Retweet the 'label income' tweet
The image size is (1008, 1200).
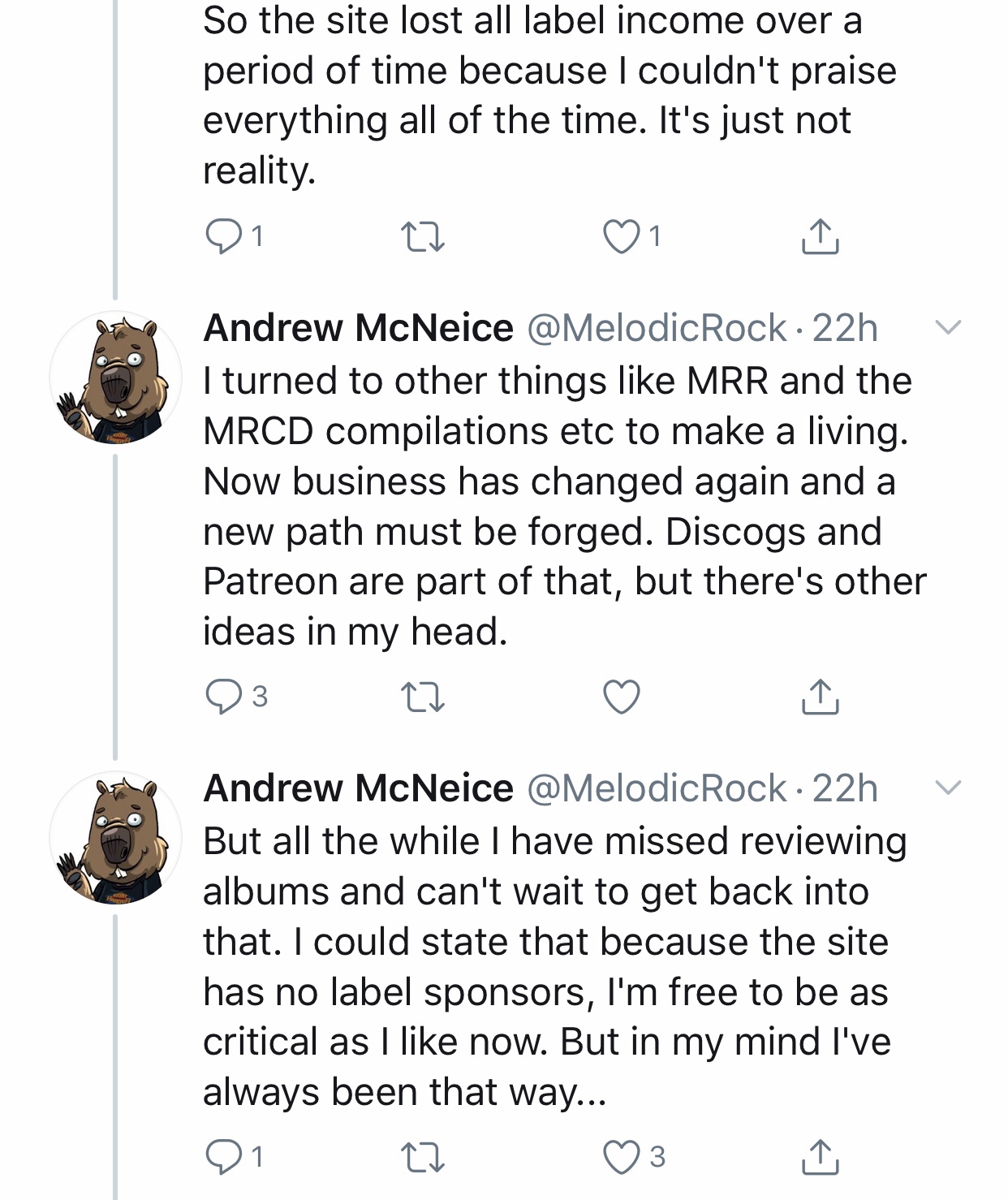pyautogui.click(x=423, y=236)
